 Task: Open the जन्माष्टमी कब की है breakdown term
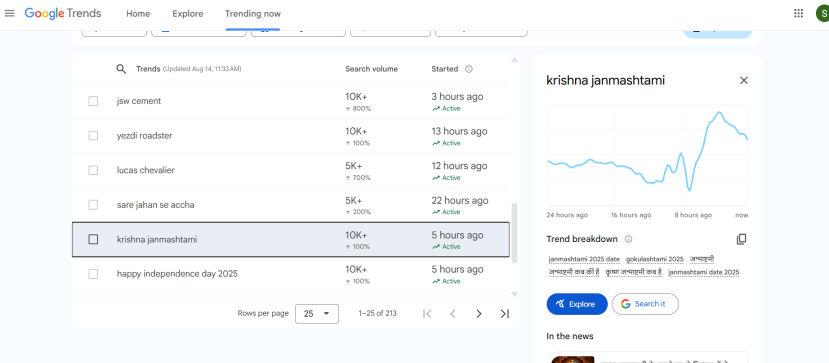(574, 272)
